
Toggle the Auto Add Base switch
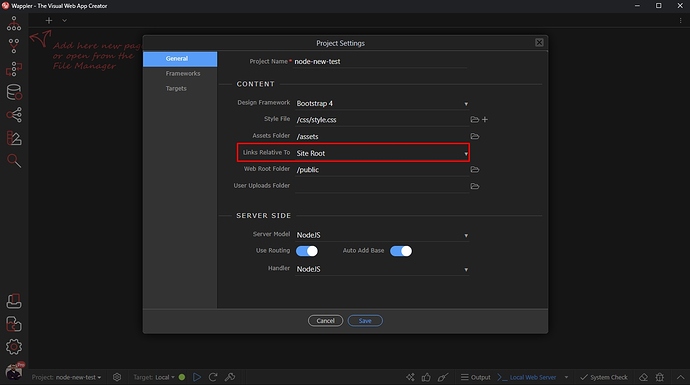(401, 251)
